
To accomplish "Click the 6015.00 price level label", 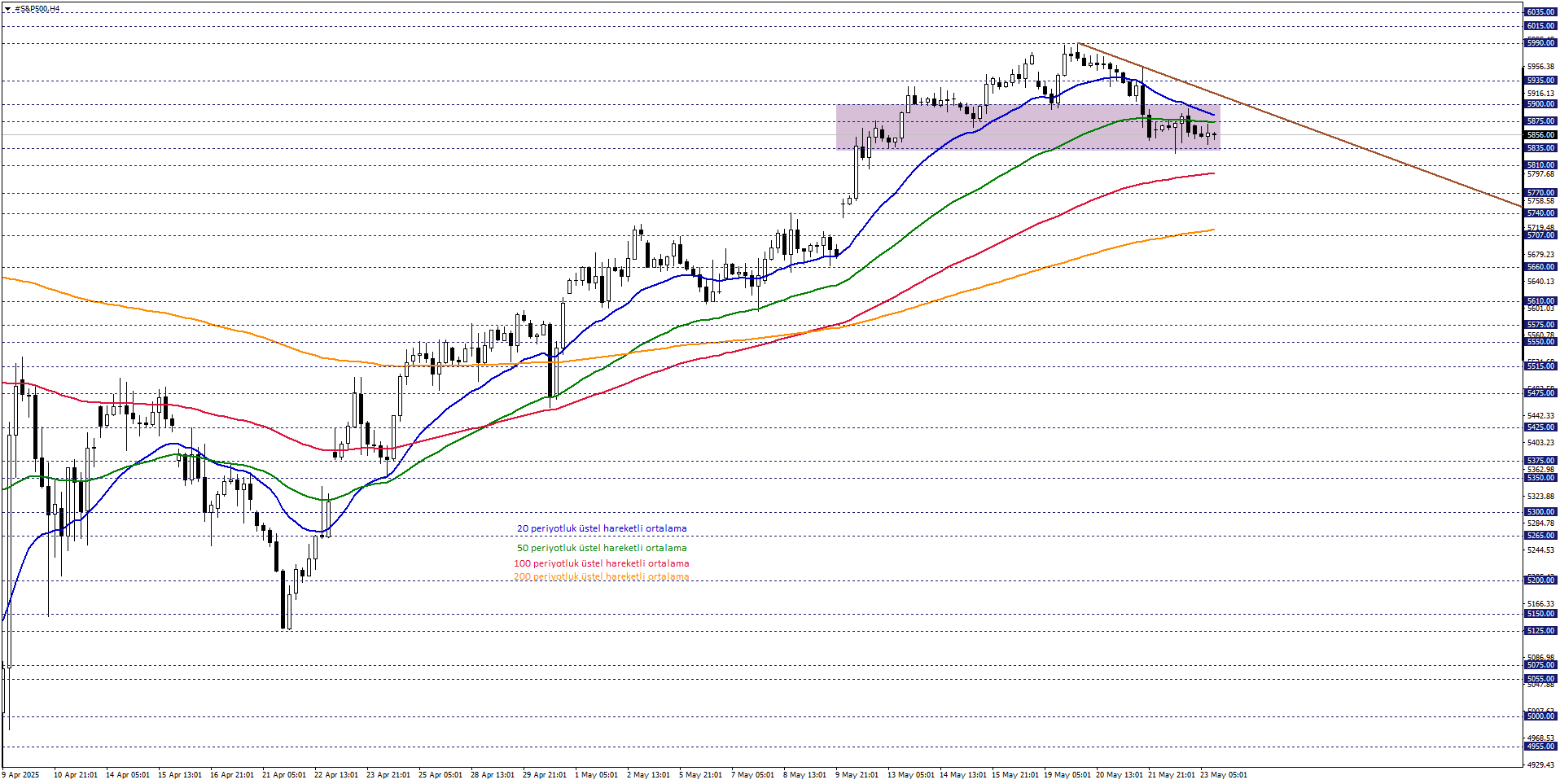I will click(1540, 26).
